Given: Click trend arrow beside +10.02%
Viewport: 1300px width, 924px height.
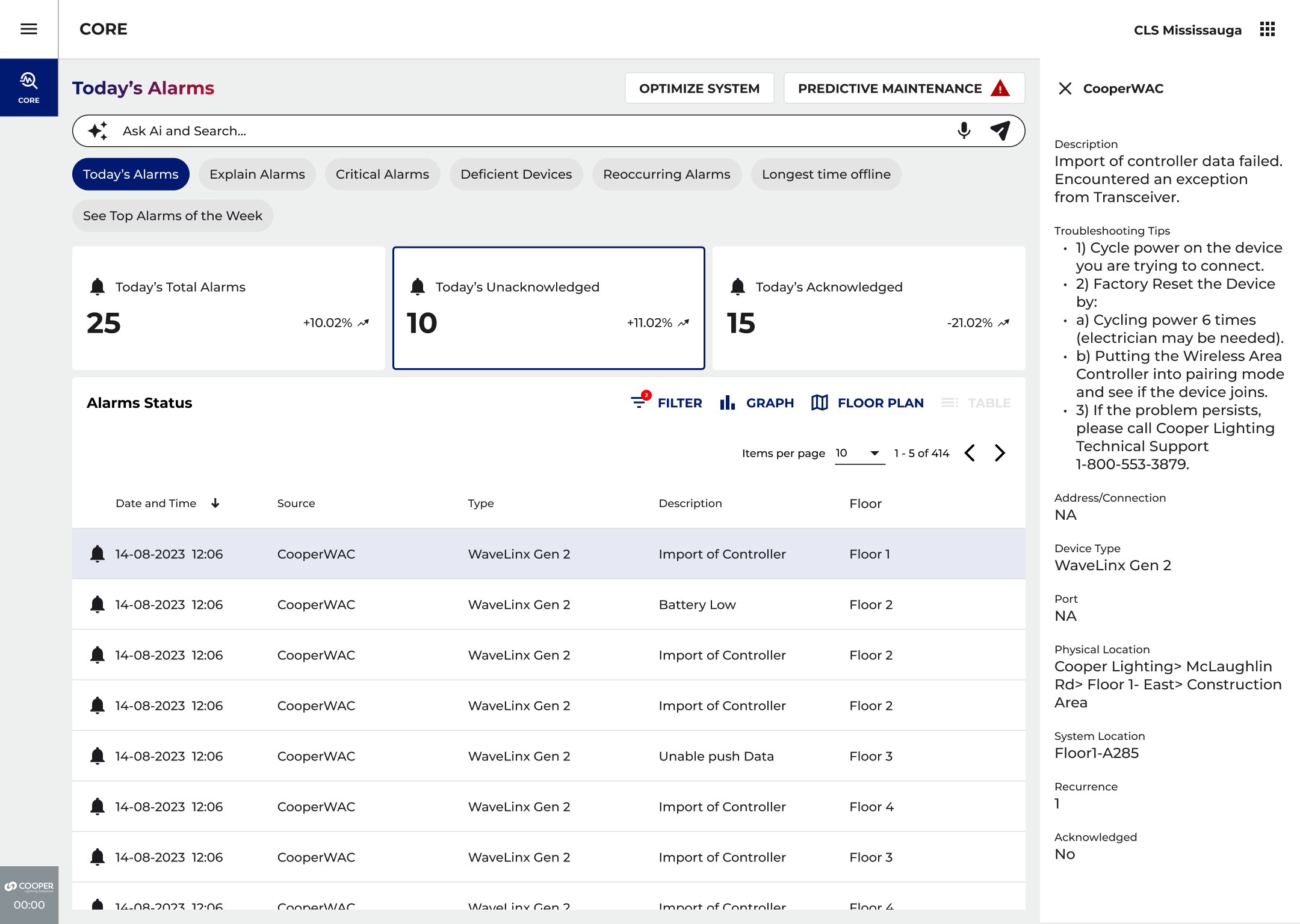Looking at the screenshot, I should pos(364,323).
